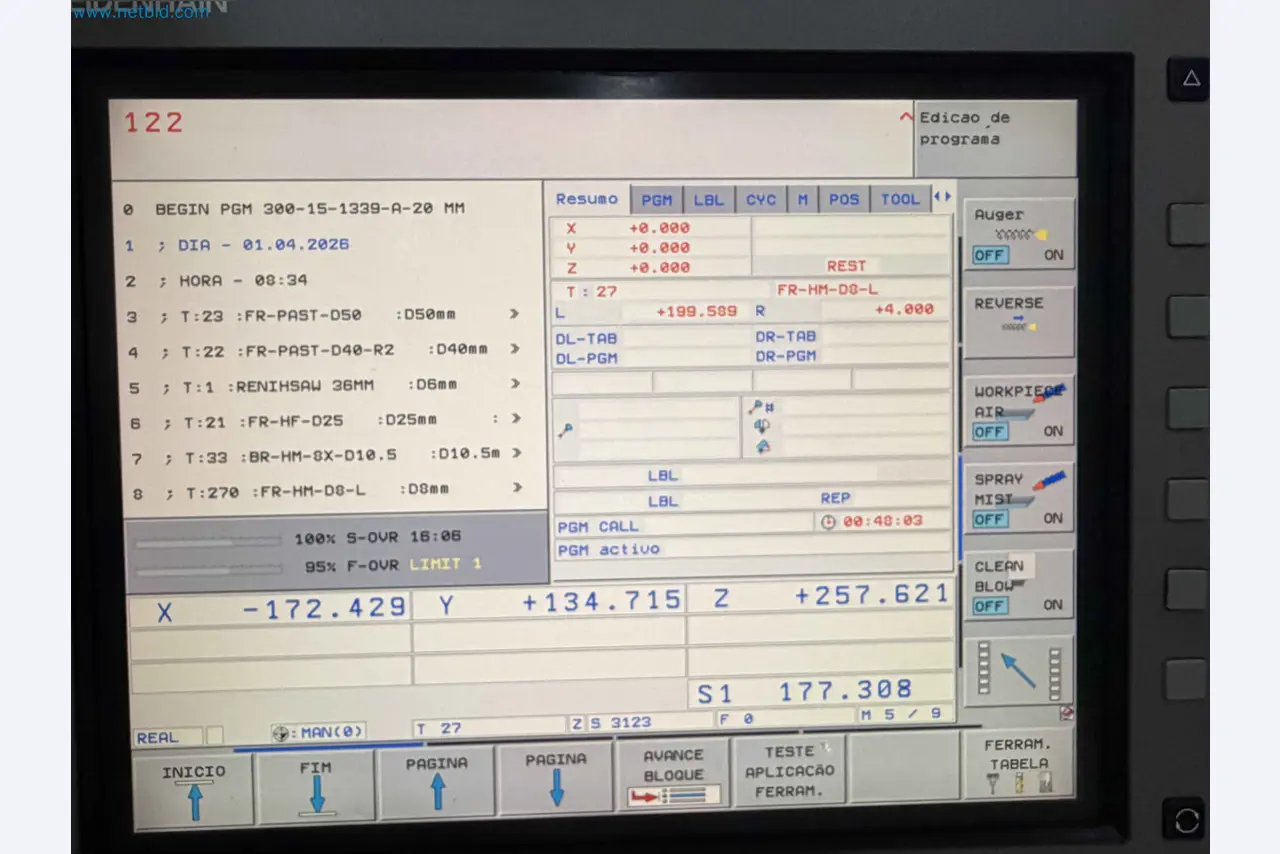Toggle SPRAY MIST OFF/ON softkey
The height and width of the screenshot is (854, 1280).
(1019, 497)
